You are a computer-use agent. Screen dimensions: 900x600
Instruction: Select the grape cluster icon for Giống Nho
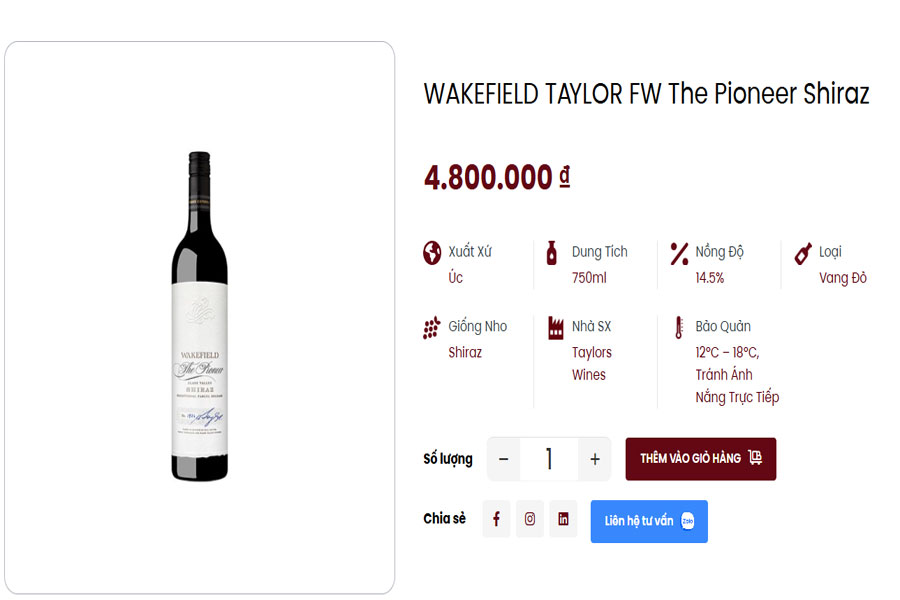click(x=432, y=326)
